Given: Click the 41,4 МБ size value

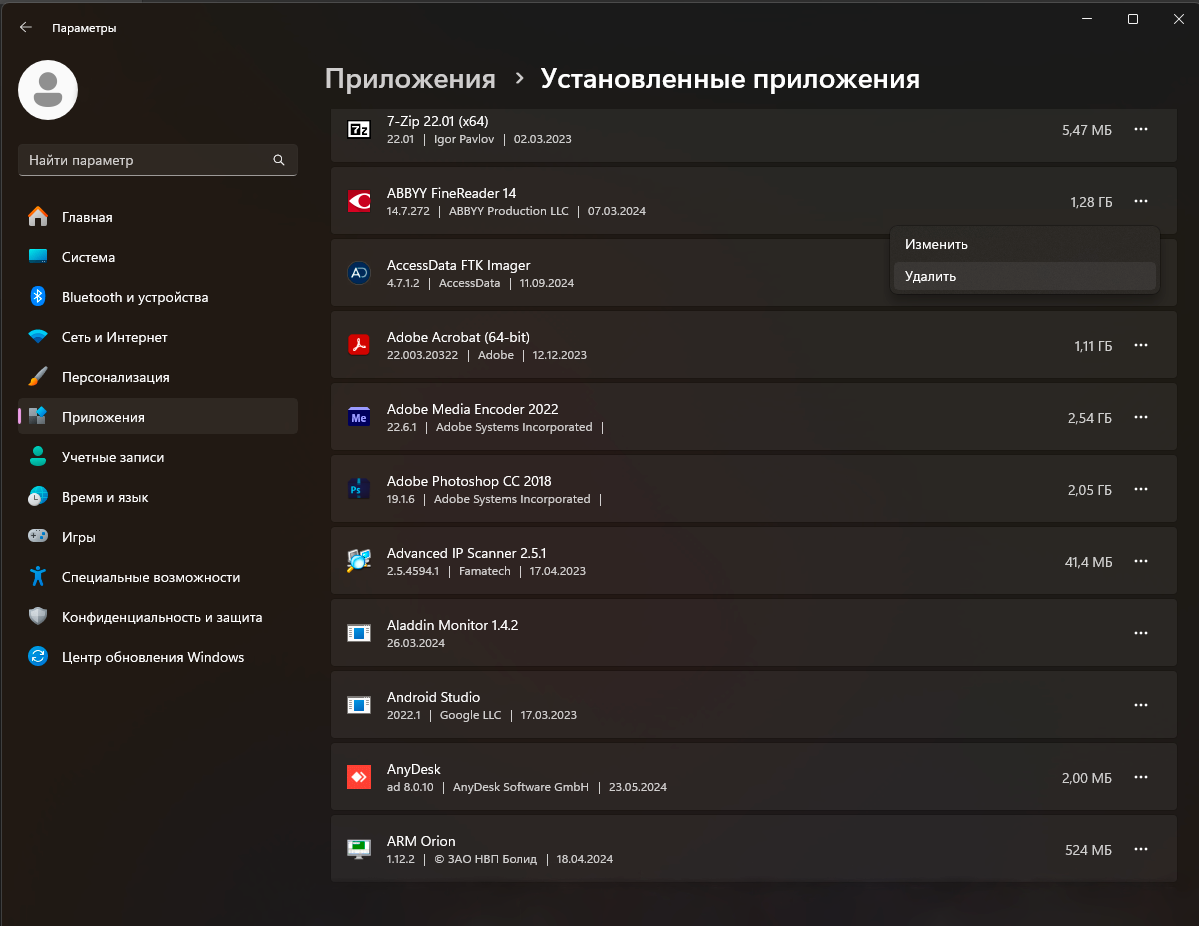Looking at the screenshot, I should [x=1088, y=562].
